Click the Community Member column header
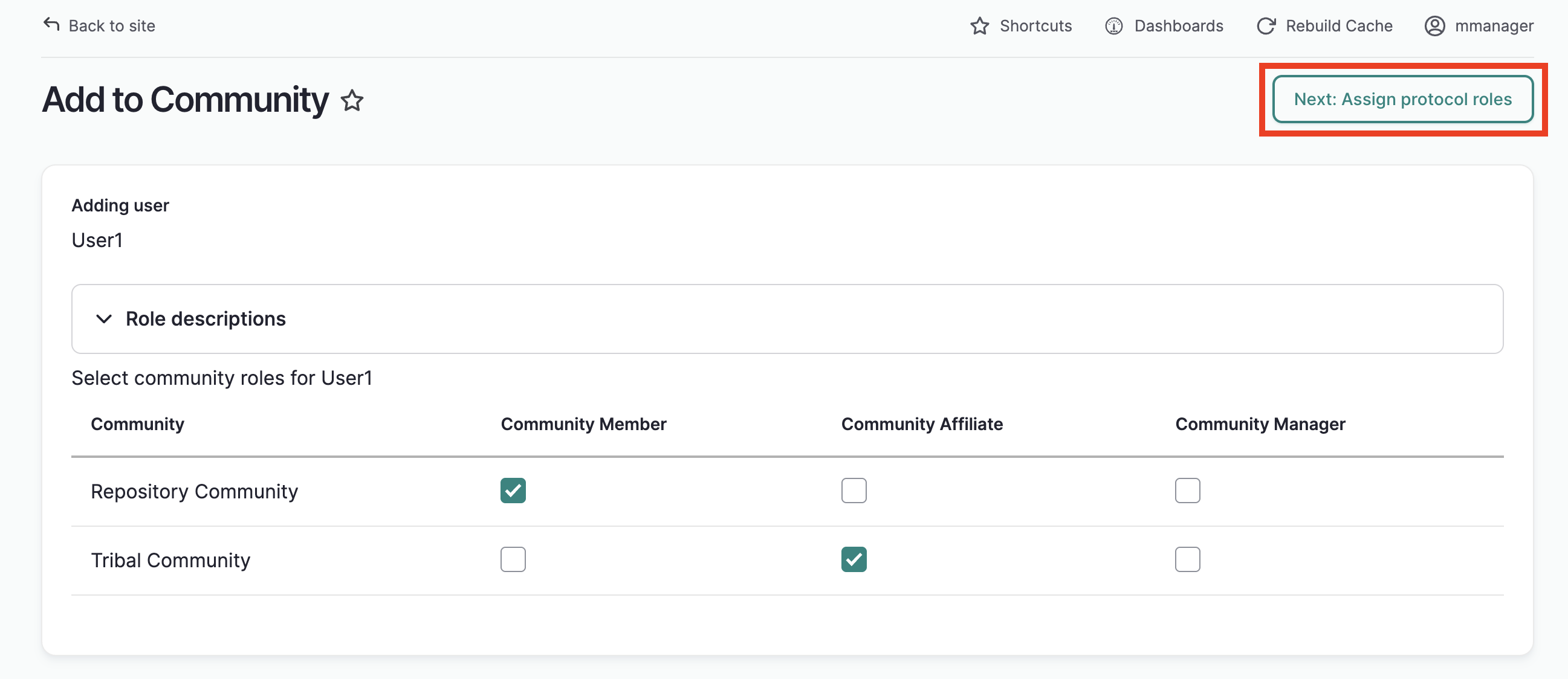The width and height of the screenshot is (1568, 679). (x=583, y=424)
